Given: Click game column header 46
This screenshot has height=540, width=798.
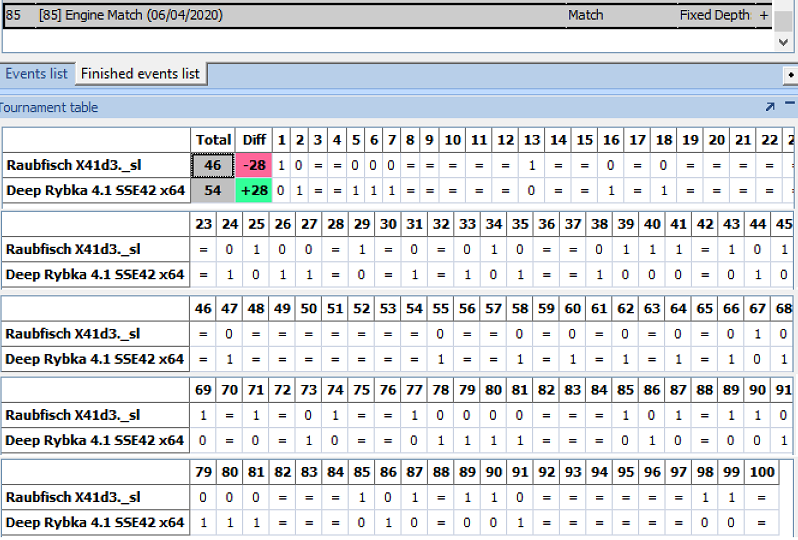Looking at the screenshot, I should [x=203, y=309].
